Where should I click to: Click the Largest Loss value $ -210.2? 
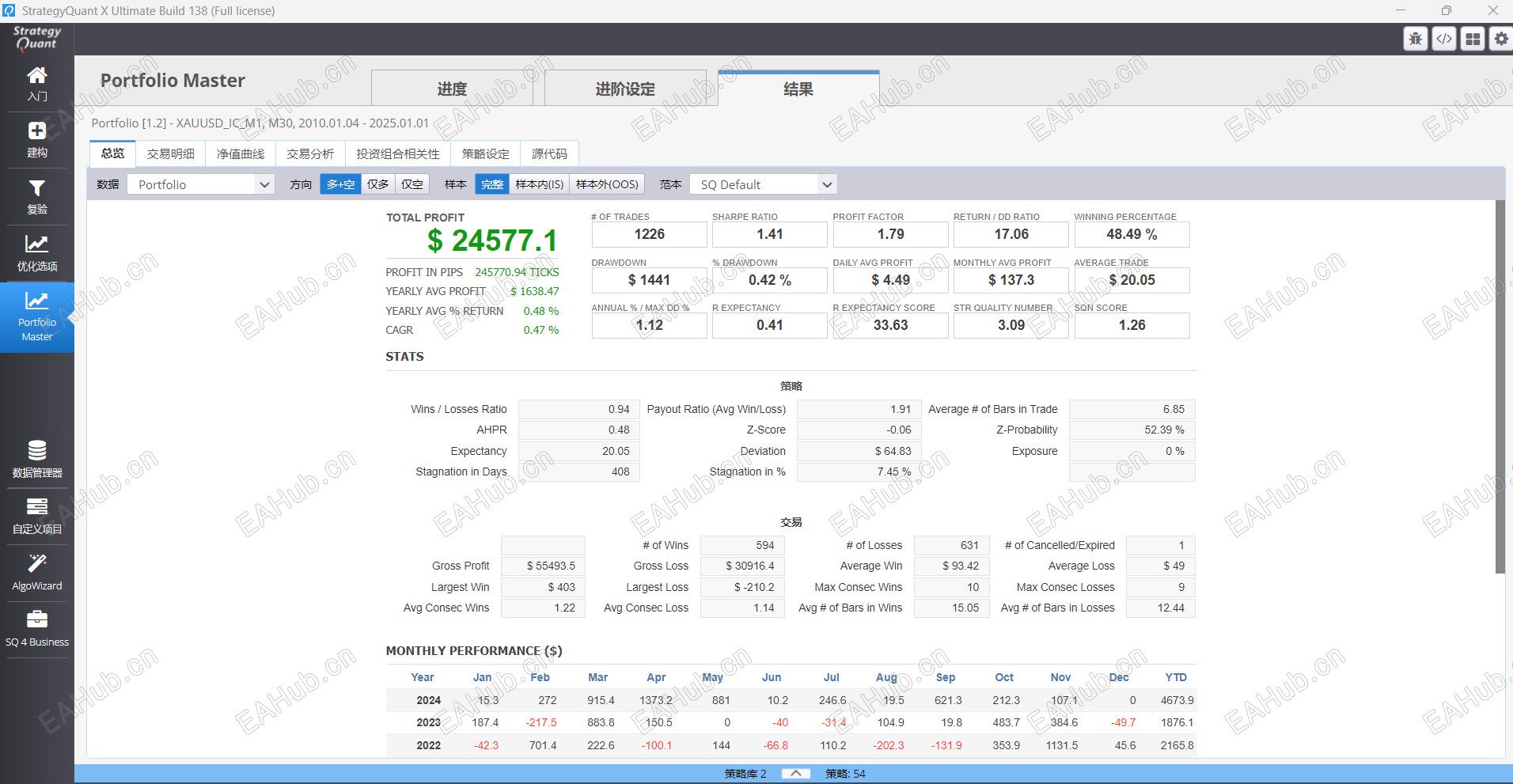(742, 587)
